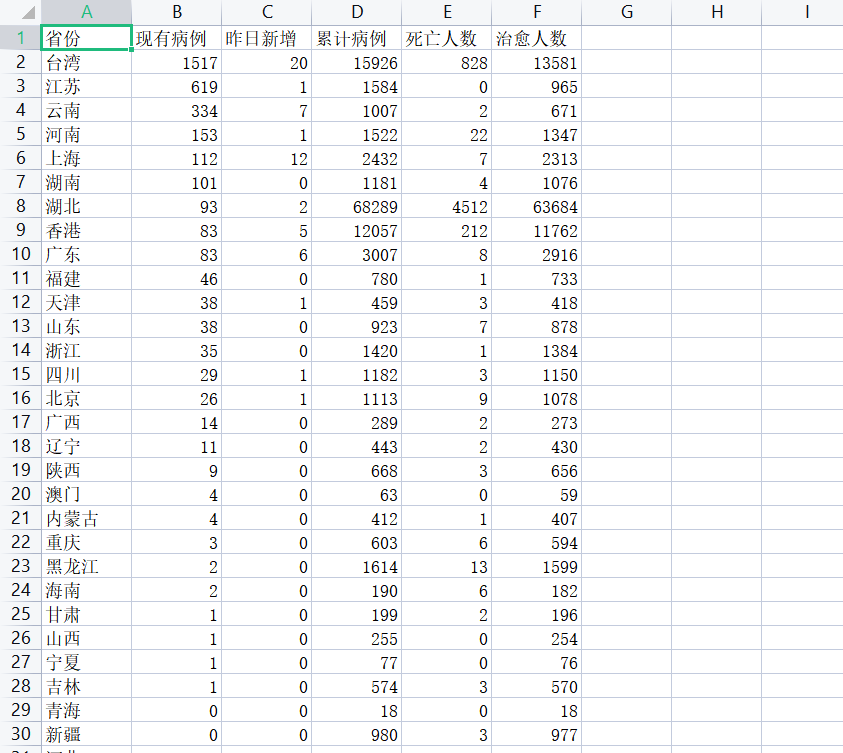843x753 pixels.
Task: Select column G header
Action: [x=627, y=12]
